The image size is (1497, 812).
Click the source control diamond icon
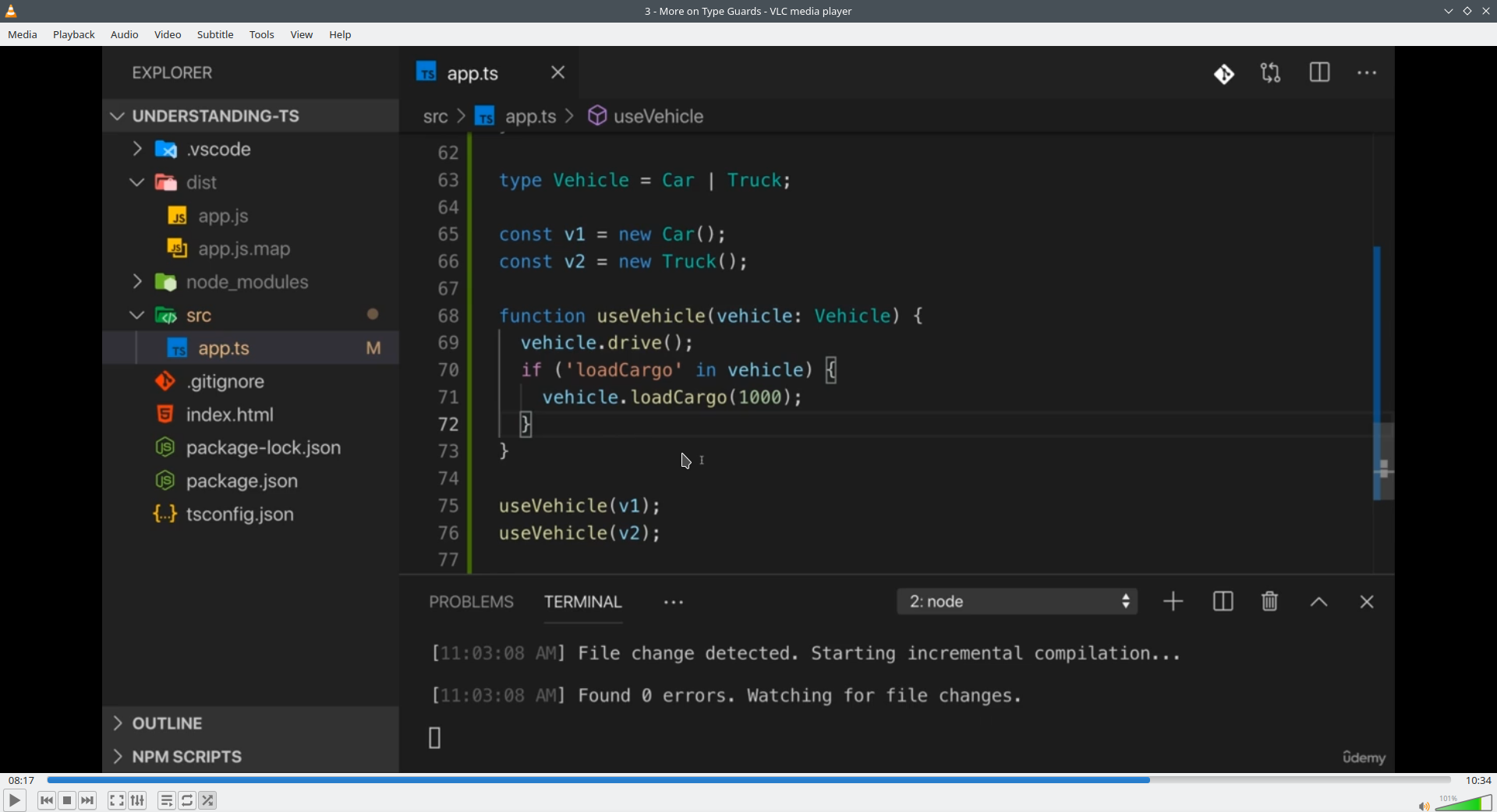pyautogui.click(x=1224, y=74)
